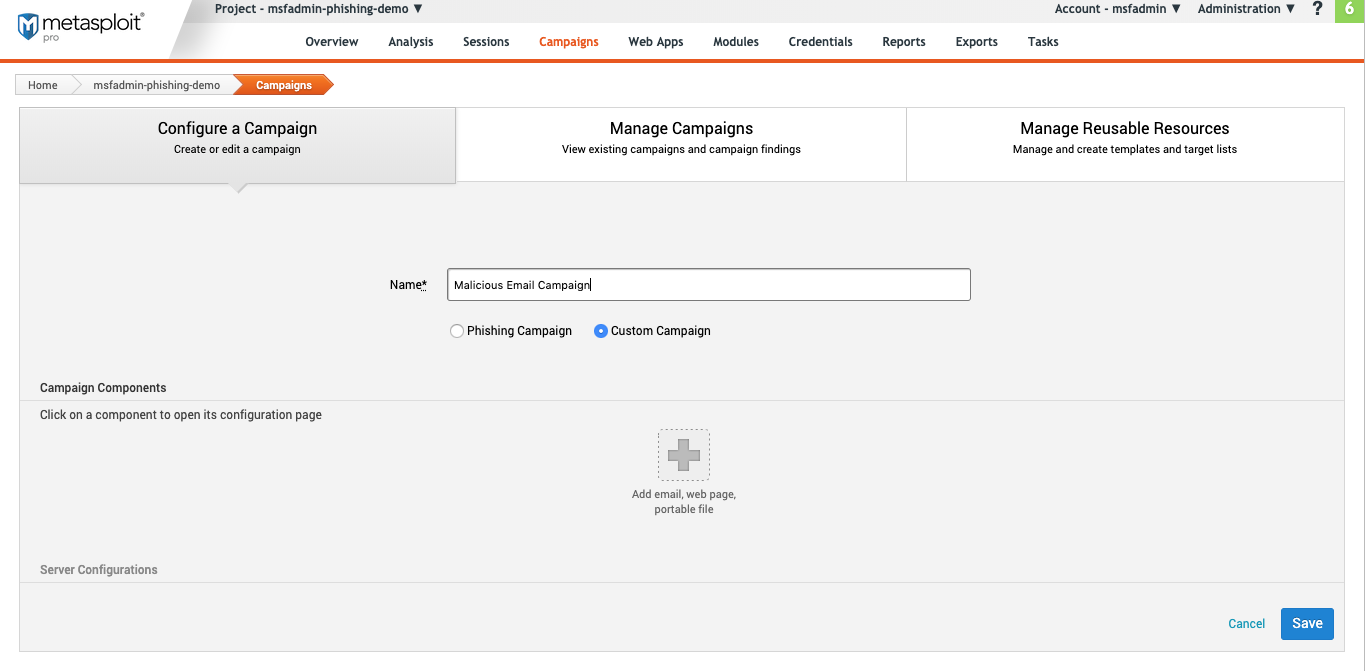Switch to Manage Reusable Resources tab
The height and width of the screenshot is (671, 1365).
pyautogui.click(x=1124, y=138)
